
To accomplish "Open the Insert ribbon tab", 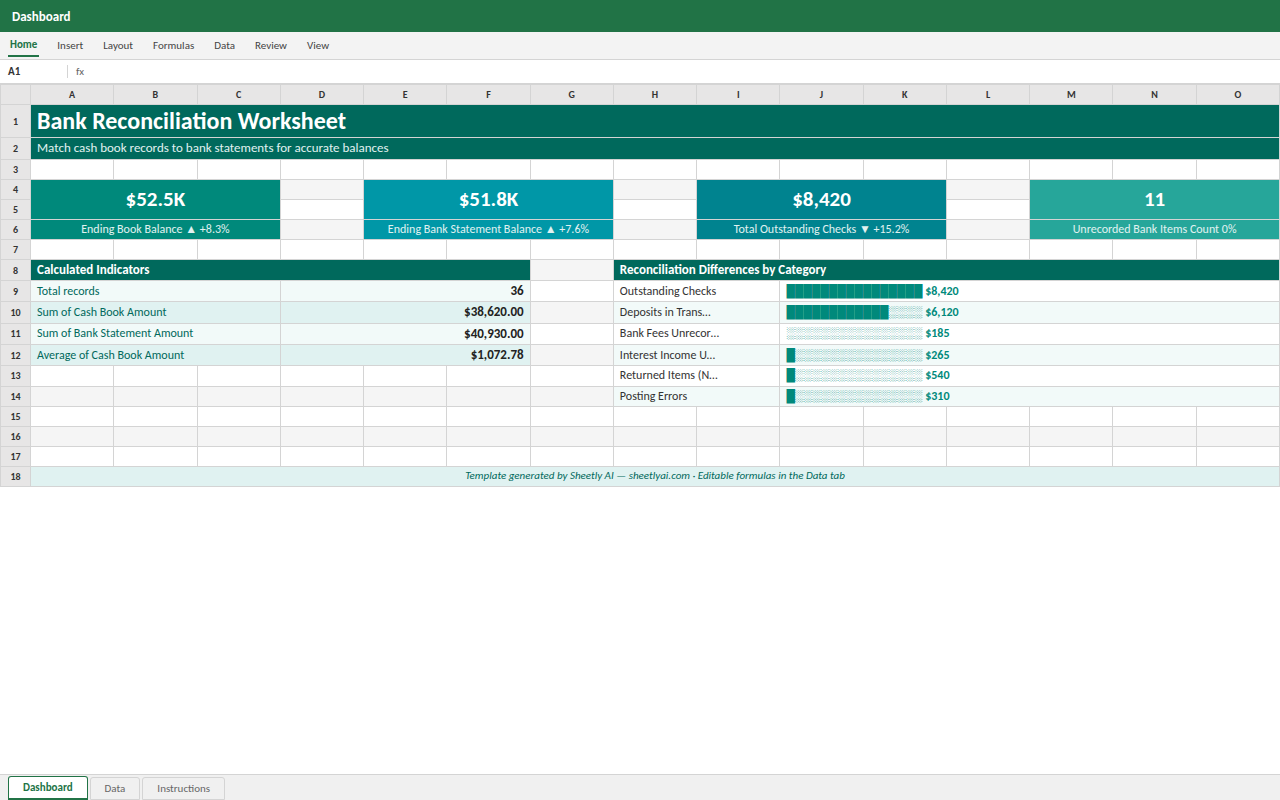I will [x=70, y=46].
